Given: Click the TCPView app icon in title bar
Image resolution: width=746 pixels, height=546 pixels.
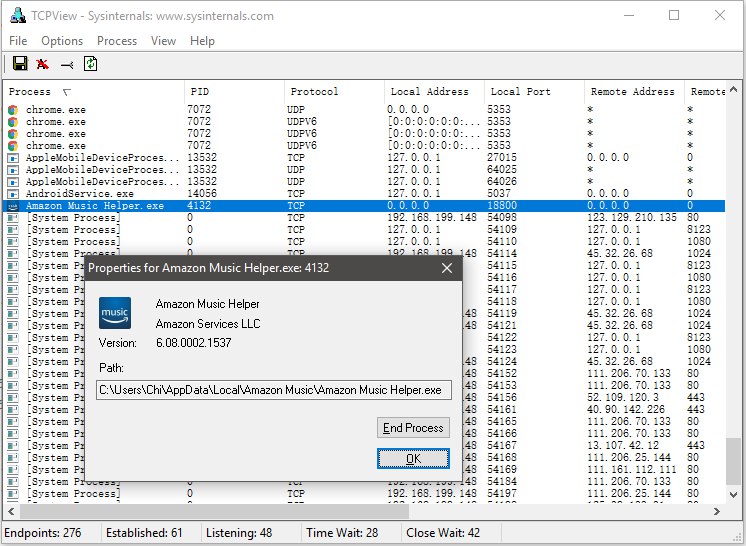Looking at the screenshot, I should point(18,16).
